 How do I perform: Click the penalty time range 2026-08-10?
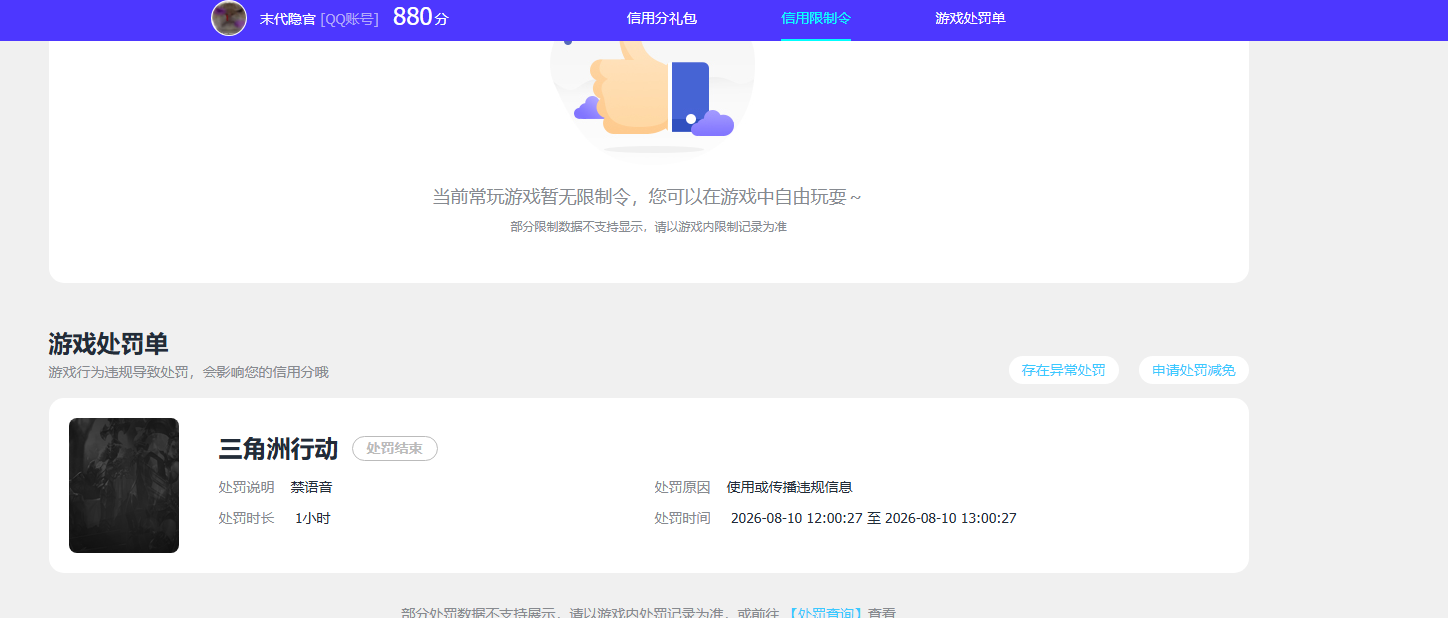tap(874, 518)
